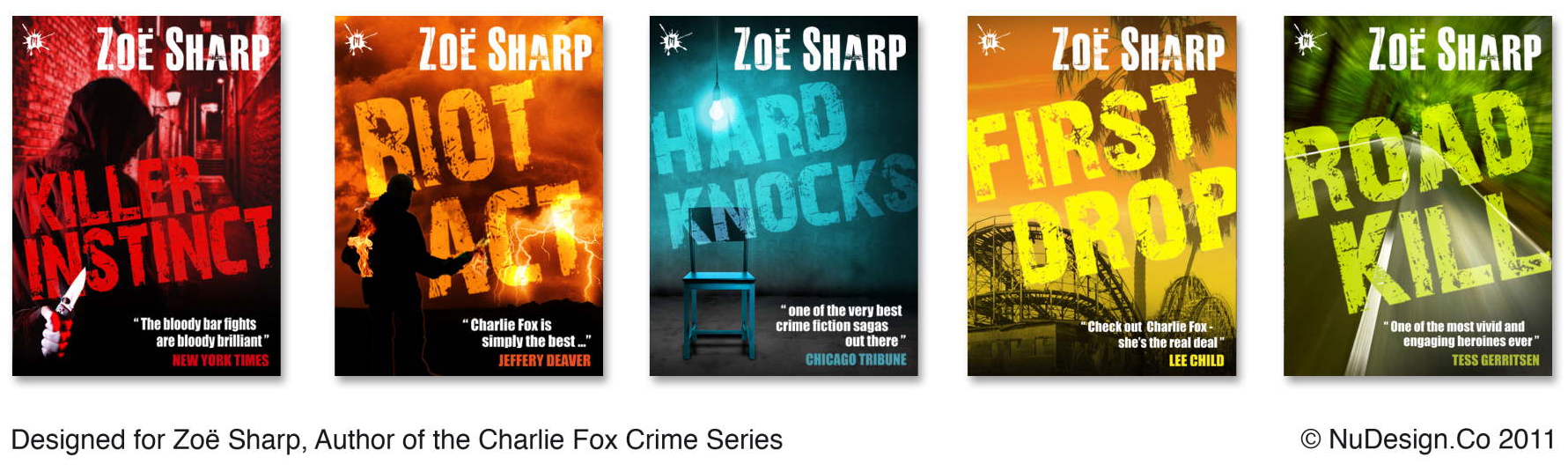Click the First Drop book cover

[x=1101, y=195]
